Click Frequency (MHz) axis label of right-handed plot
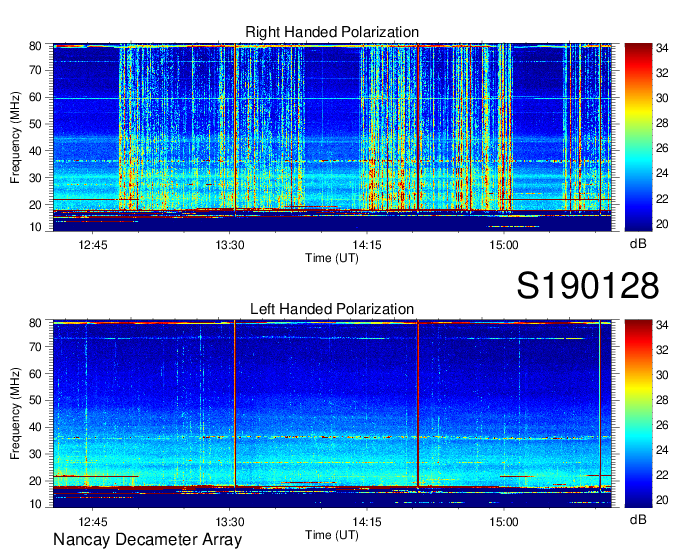Viewport: 680px width, 552px height. click(15, 137)
